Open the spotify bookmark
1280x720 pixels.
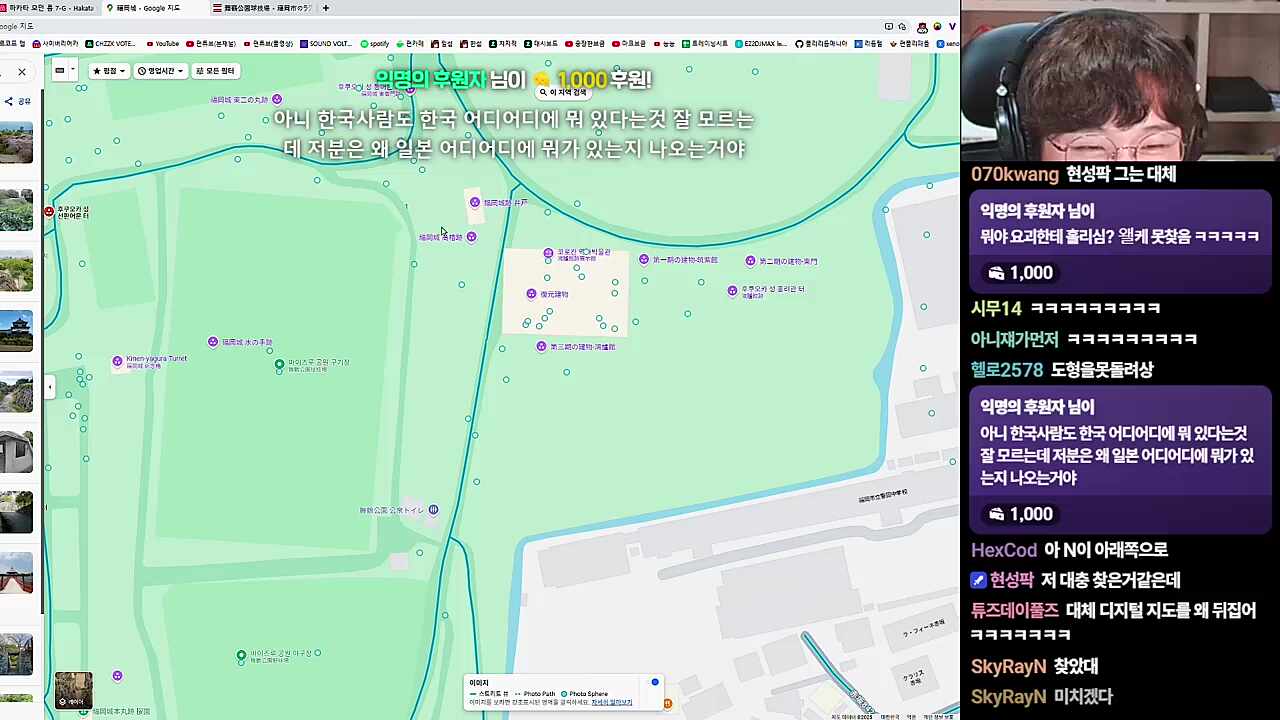[x=375, y=44]
